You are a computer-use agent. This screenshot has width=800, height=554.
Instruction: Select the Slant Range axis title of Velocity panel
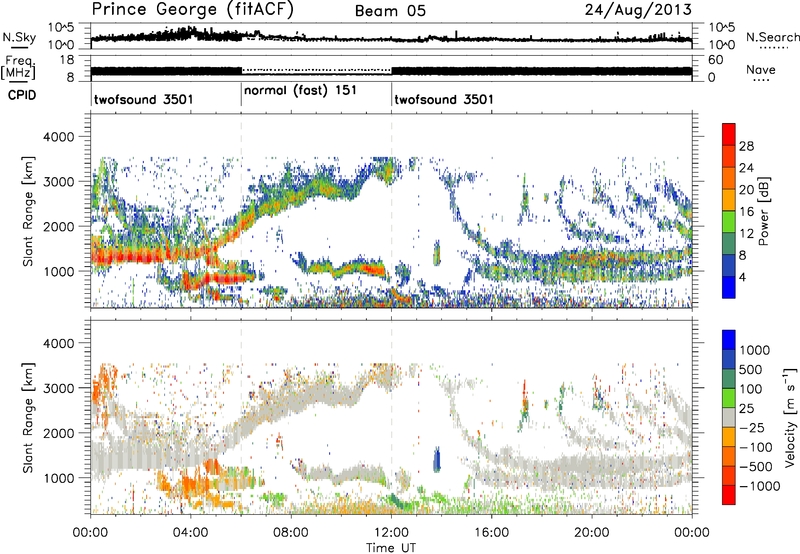[29, 417]
